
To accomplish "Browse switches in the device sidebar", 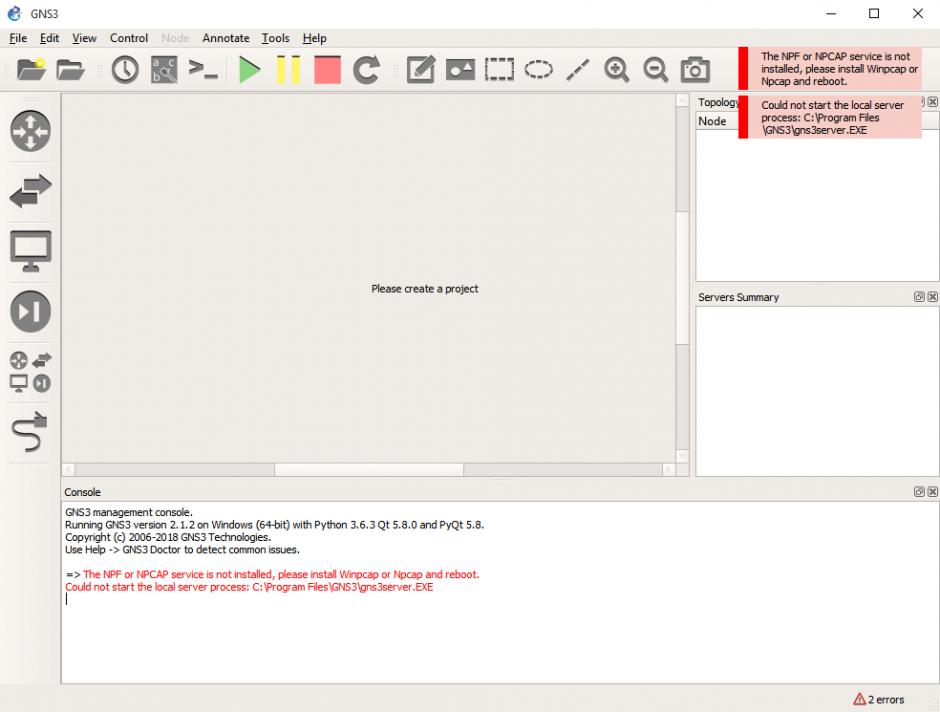I will click(31, 191).
